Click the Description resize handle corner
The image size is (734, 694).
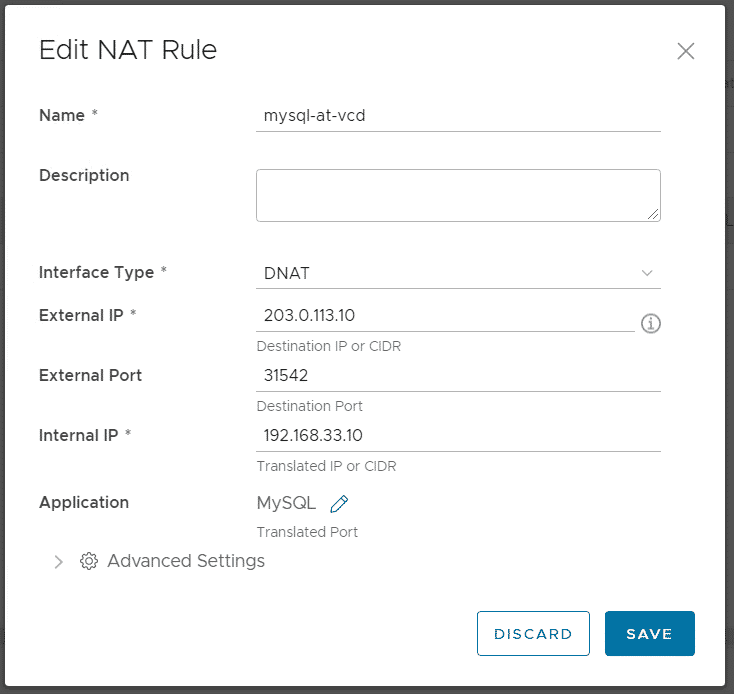653,214
